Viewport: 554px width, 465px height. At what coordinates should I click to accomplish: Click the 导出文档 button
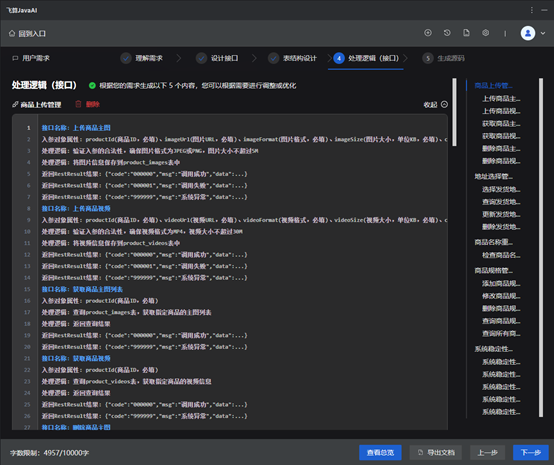(436, 452)
